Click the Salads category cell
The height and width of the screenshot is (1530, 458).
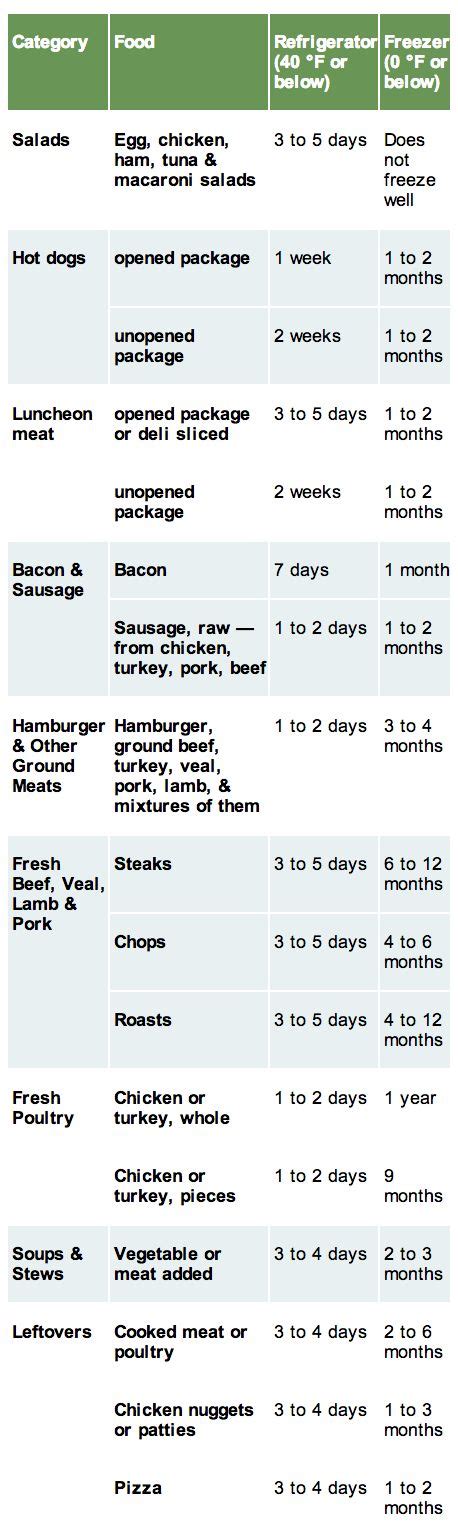(x=41, y=140)
